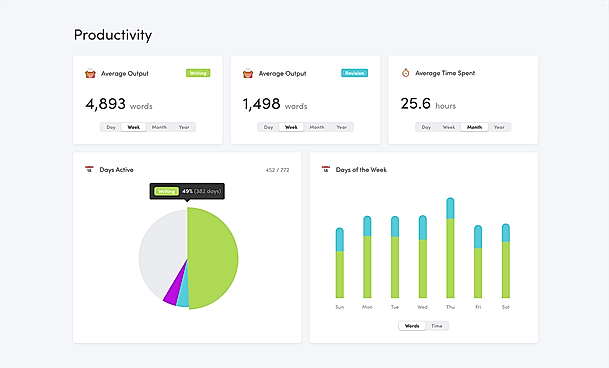Image resolution: width=609 pixels, height=368 pixels.
Task: Select Day on the Writing output card
Action: point(111,127)
